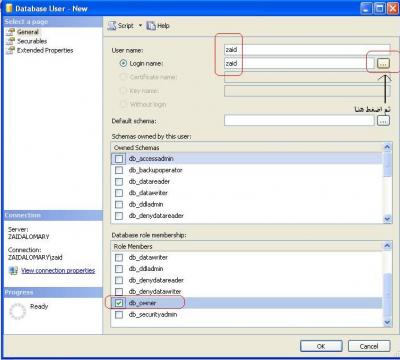
Task: Click Owned Schemas scrollbar up arrow
Action: 387,147
